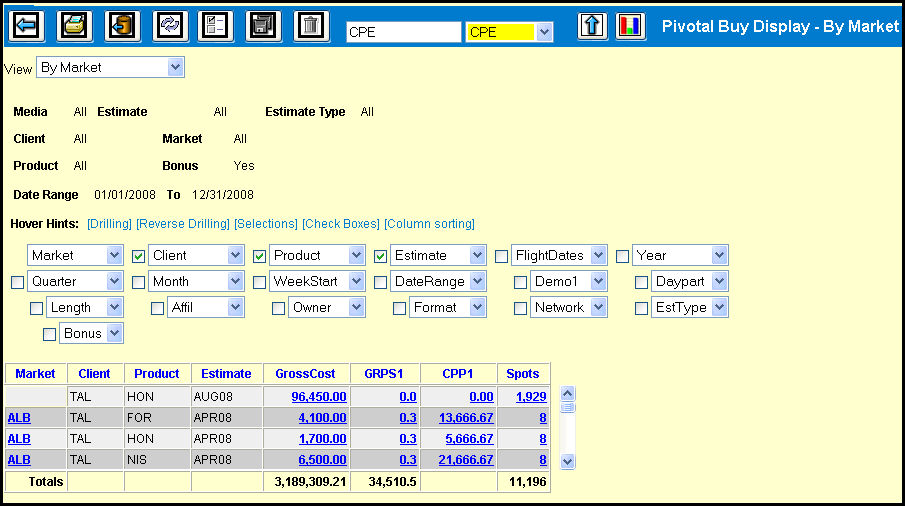Uncheck the Estimate checkbox
The image size is (905, 506).
tap(380, 256)
